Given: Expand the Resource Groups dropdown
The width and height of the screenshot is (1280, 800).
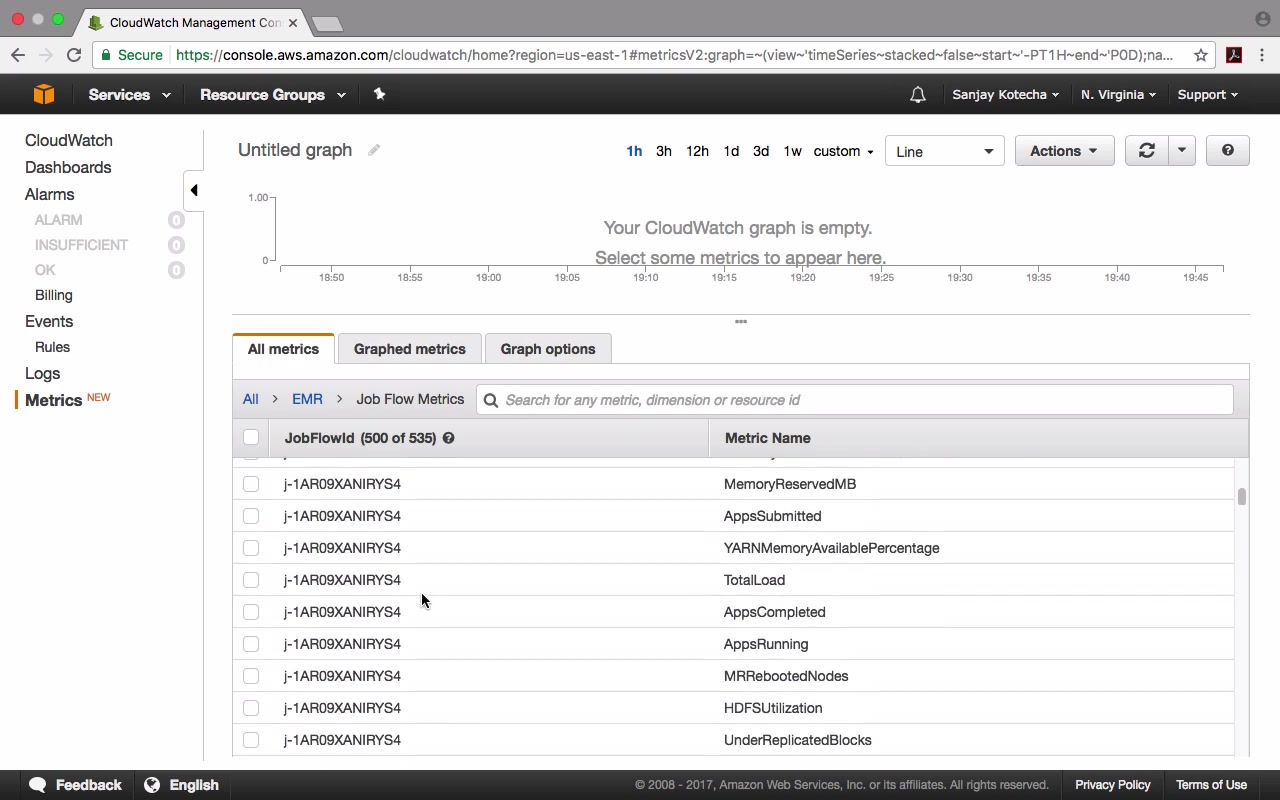Looking at the screenshot, I should 272,95.
